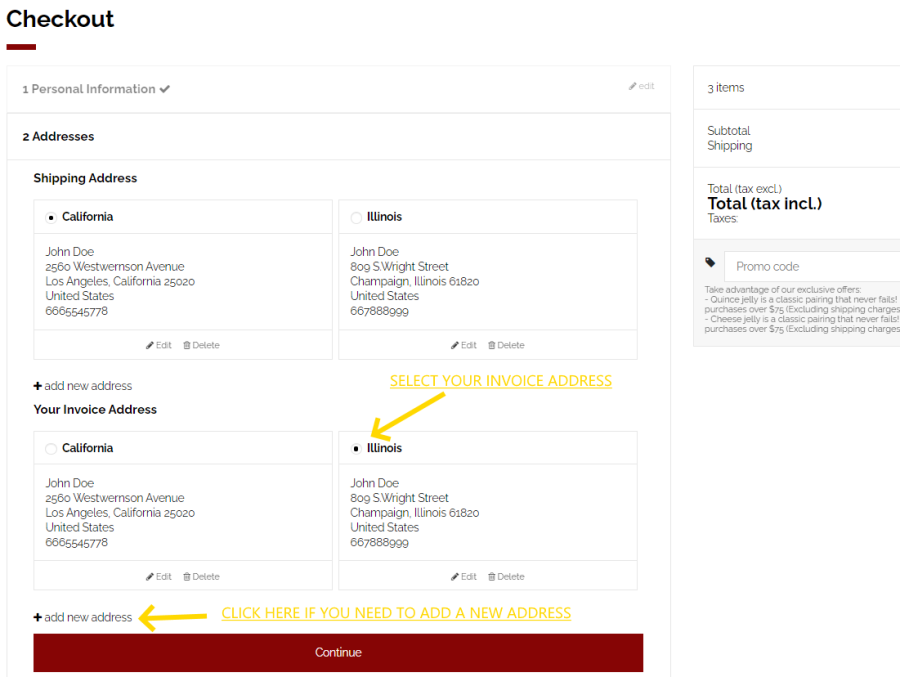
Task: Delete the Illinois invoice address
Action: pyautogui.click(x=506, y=576)
